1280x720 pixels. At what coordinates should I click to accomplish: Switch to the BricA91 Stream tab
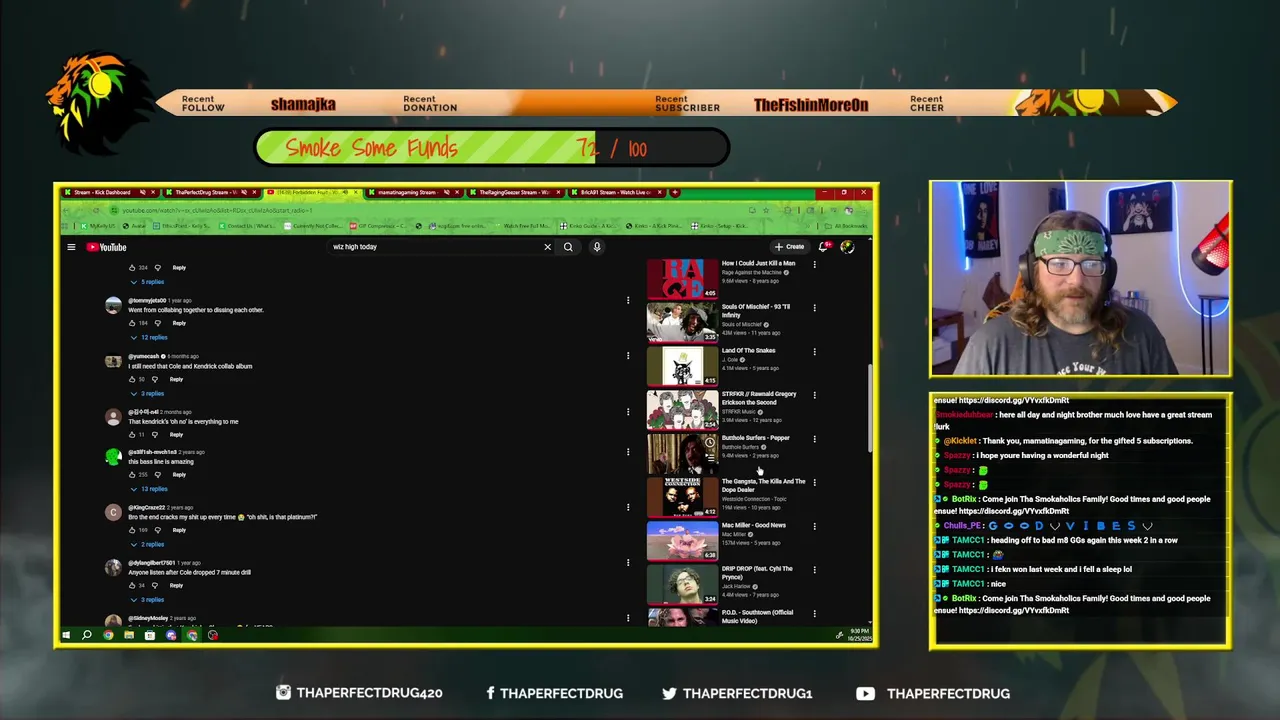tap(616, 192)
